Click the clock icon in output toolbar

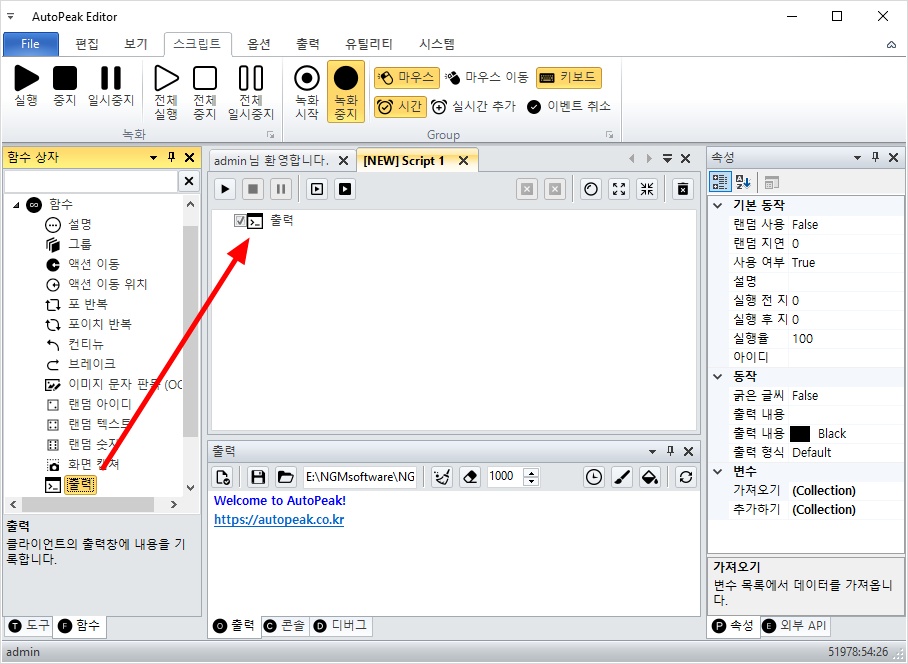tap(594, 477)
